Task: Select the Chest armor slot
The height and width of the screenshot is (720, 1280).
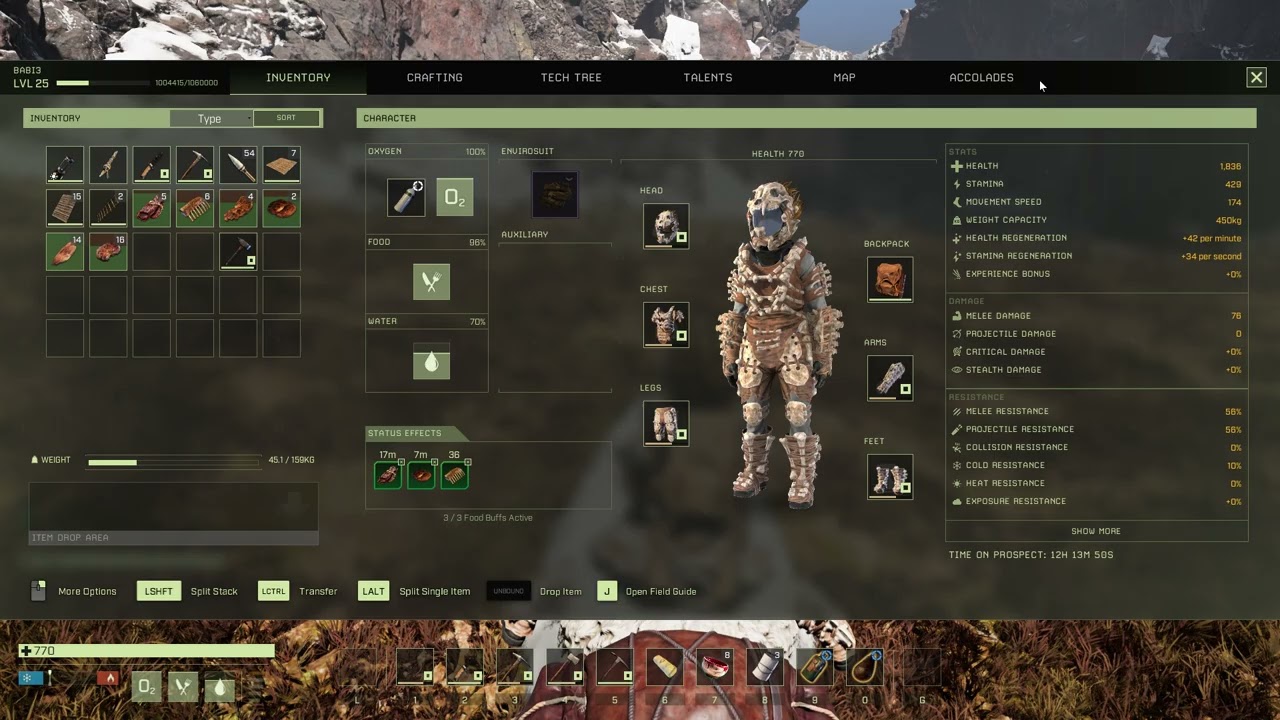Action: tap(666, 325)
